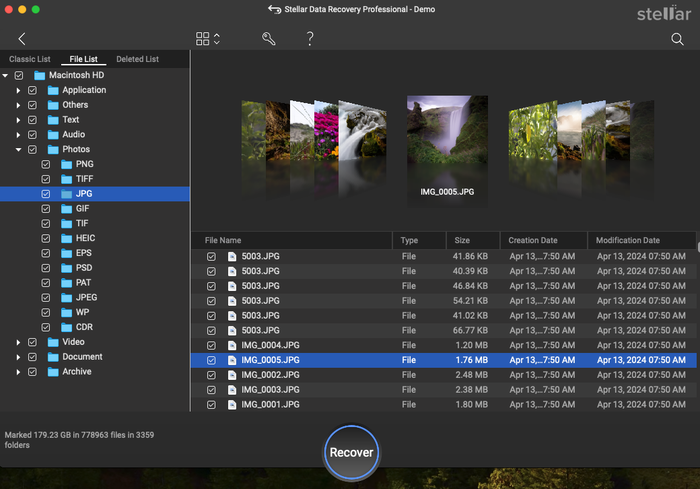Image resolution: width=700 pixels, height=489 pixels.
Task: Uncheck the JPEG folder checkbox
Action: point(46,297)
